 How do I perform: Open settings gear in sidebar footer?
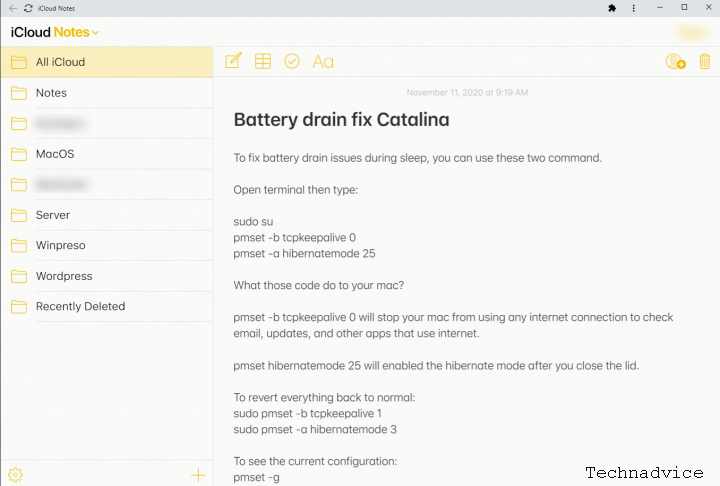[16, 475]
